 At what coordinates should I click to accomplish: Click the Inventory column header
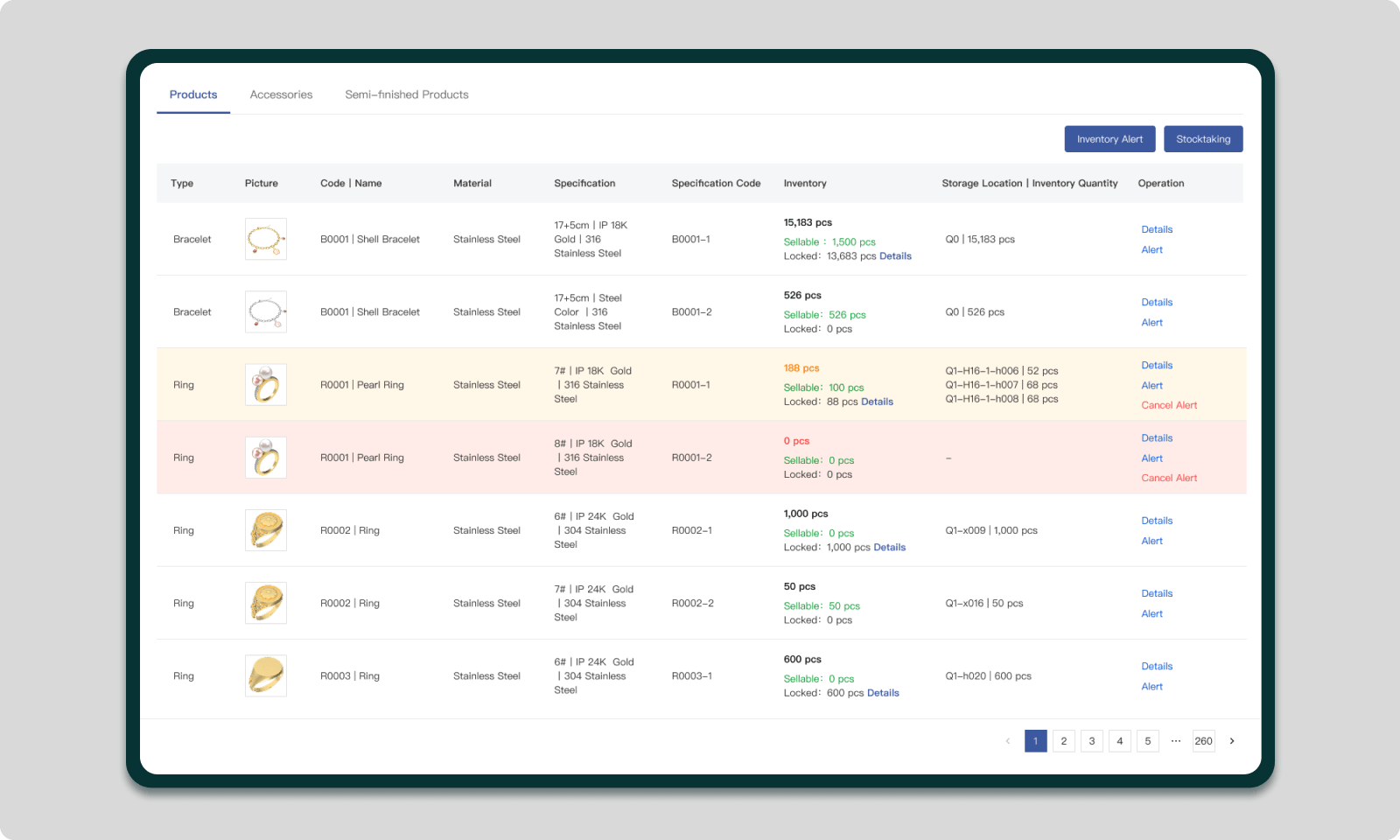point(805,183)
